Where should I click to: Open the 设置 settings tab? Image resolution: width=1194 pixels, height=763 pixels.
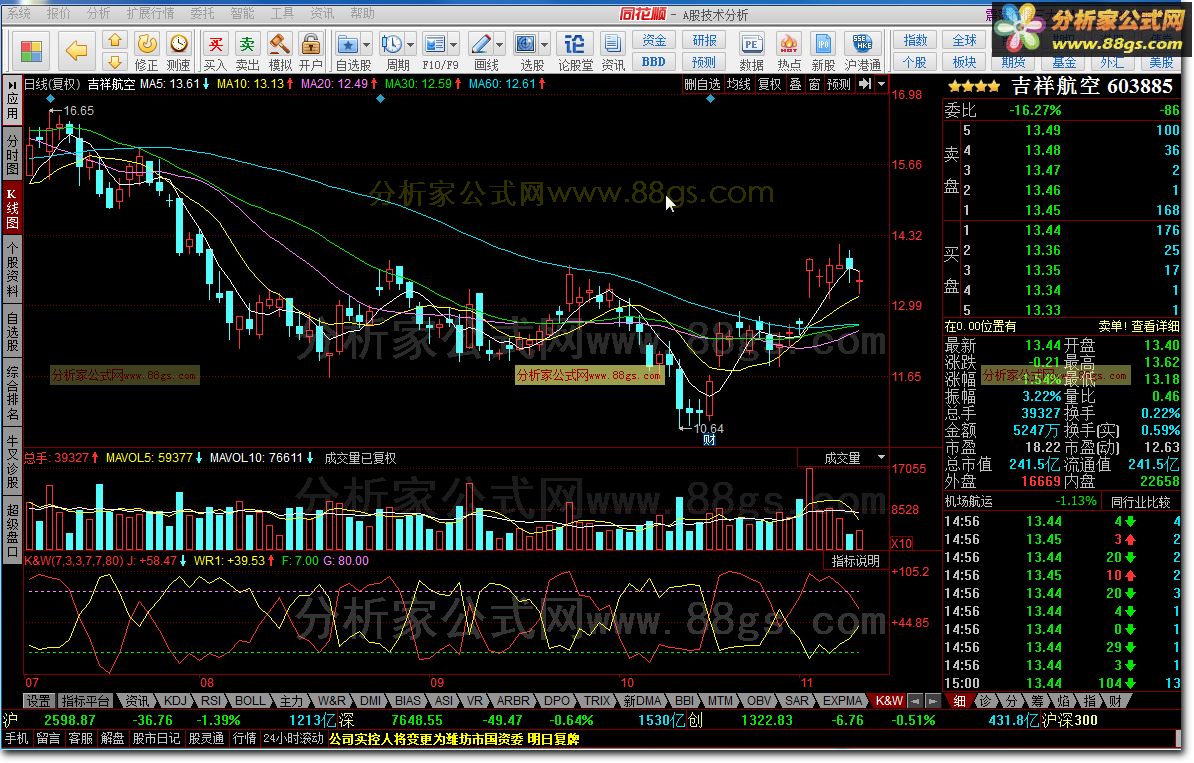[x=38, y=701]
